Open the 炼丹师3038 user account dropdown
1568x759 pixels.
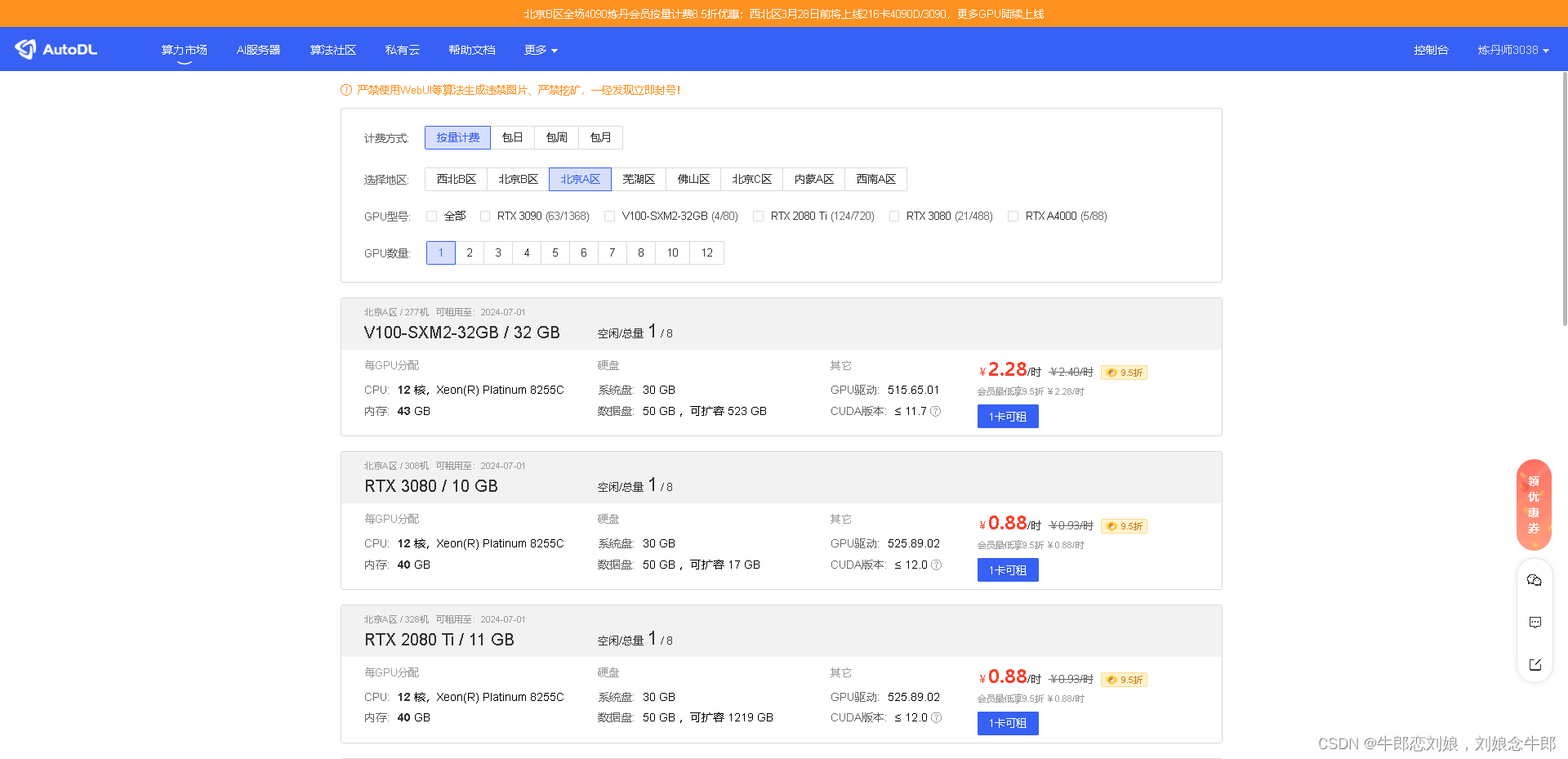click(1512, 50)
